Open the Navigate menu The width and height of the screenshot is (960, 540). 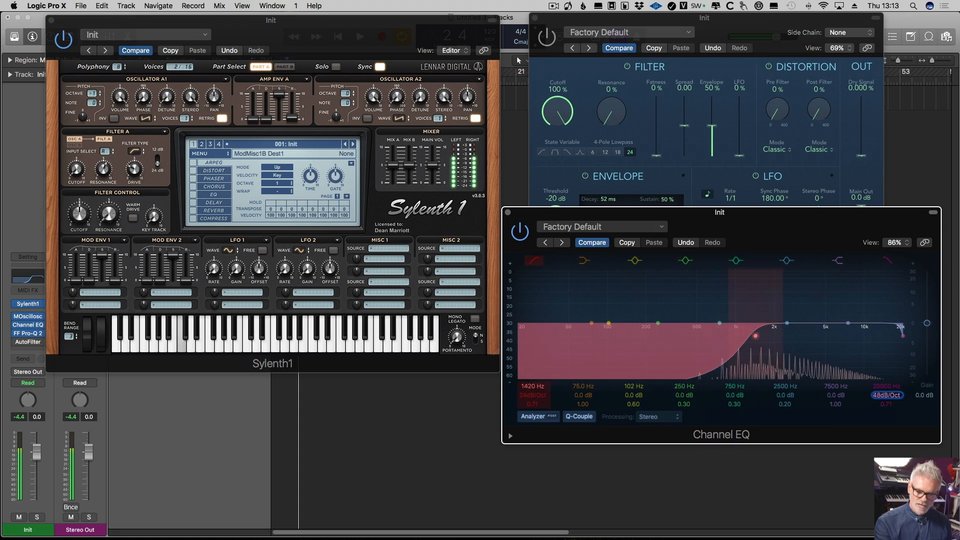tap(158, 6)
